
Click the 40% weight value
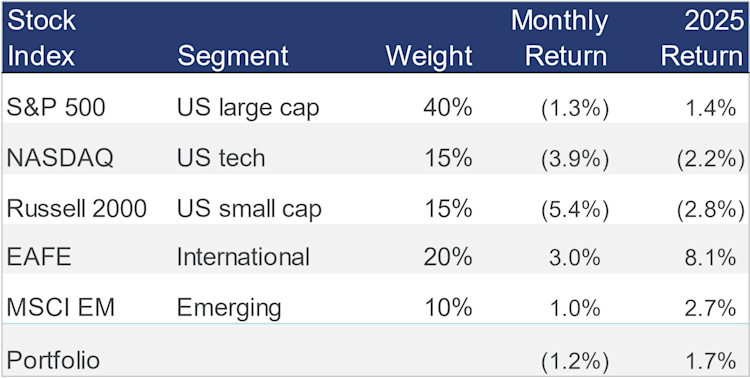(x=448, y=108)
